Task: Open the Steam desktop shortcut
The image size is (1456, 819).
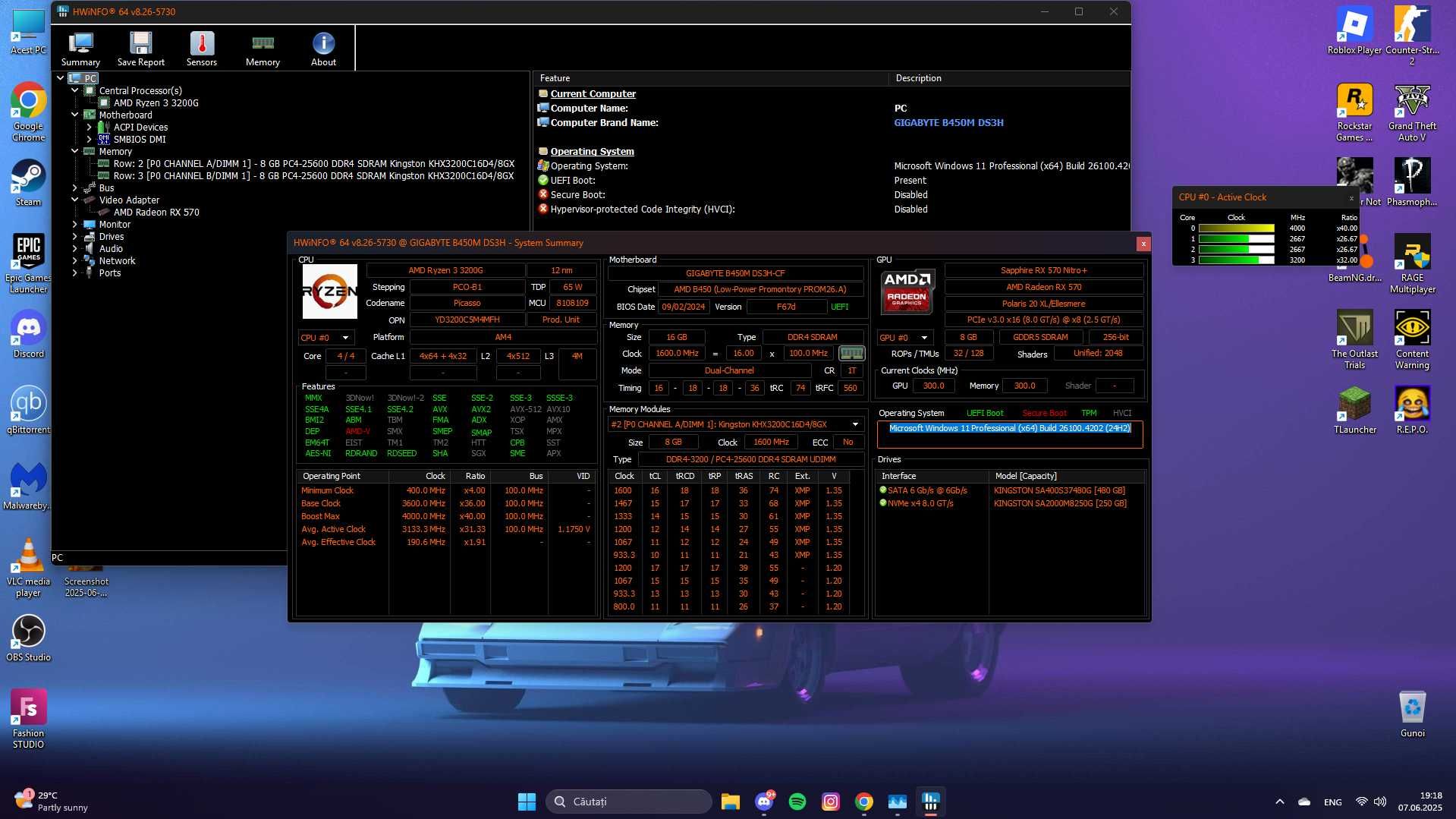Action: click(x=28, y=182)
